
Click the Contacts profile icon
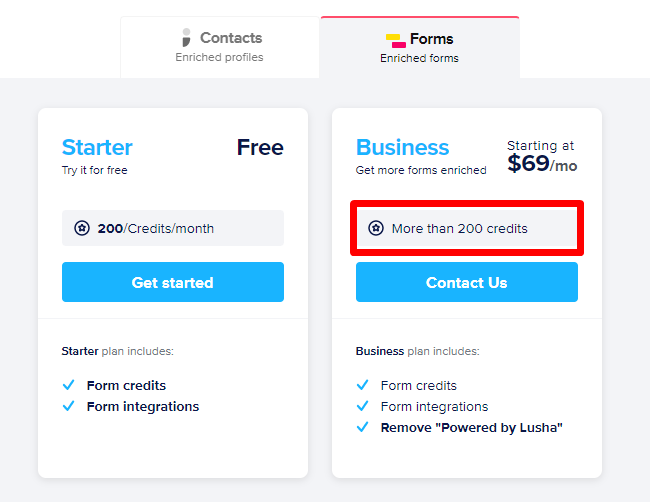point(187,38)
